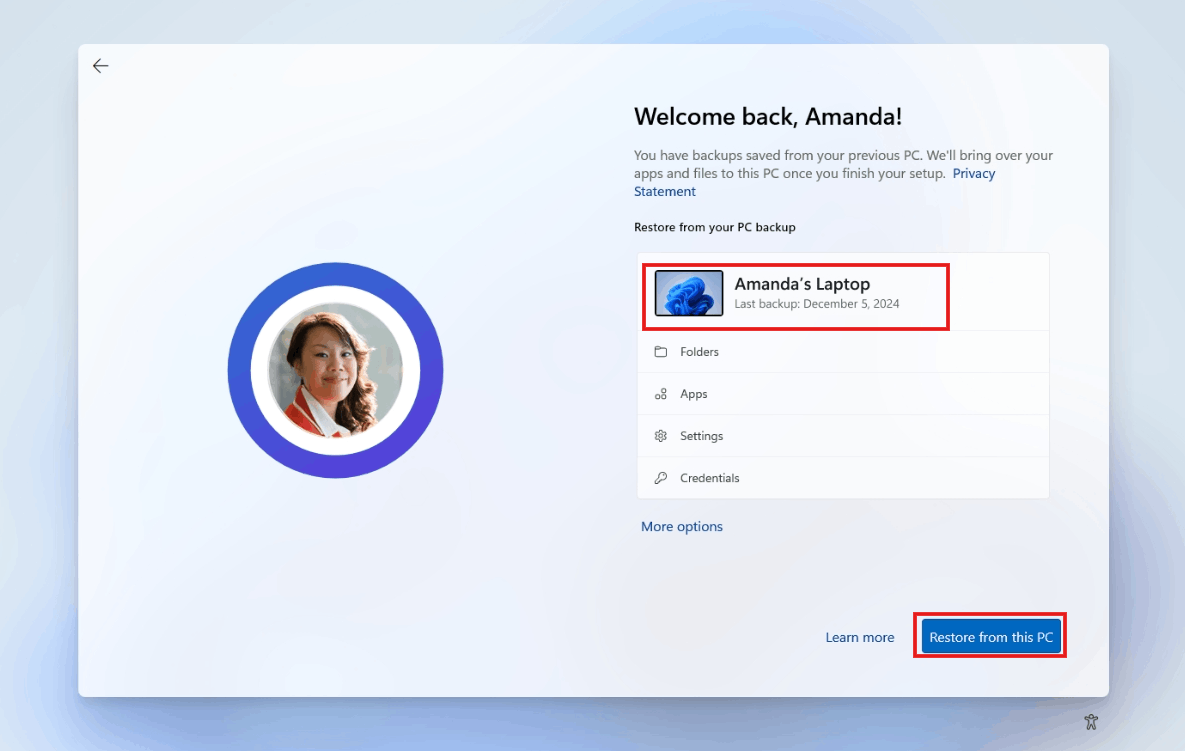This screenshot has width=1185, height=751.
Task: Select the Apps row
Action: click(x=843, y=394)
